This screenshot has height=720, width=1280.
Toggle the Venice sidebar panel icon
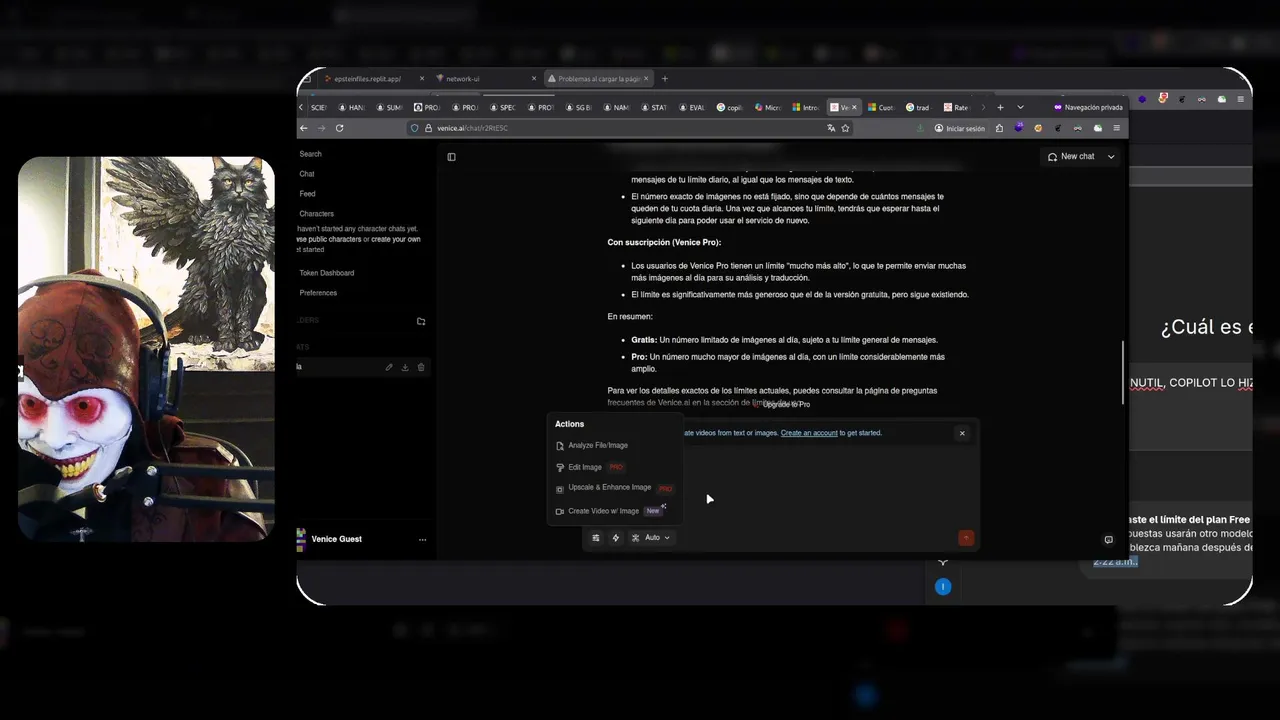tap(451, 157)
